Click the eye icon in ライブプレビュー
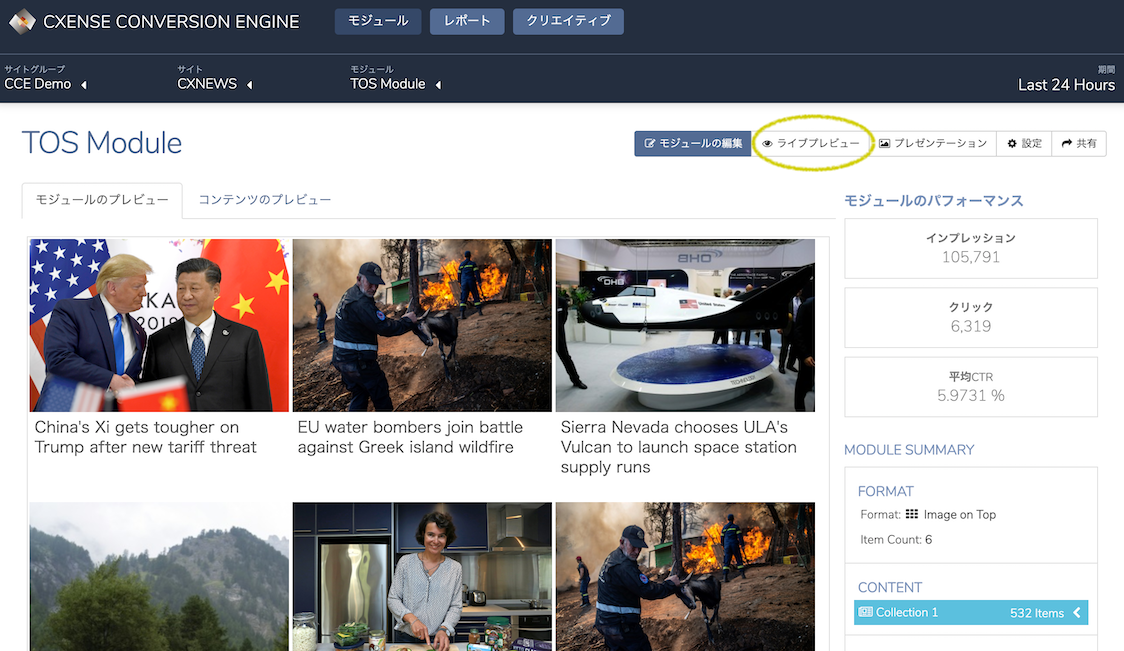 pos(767,143)
